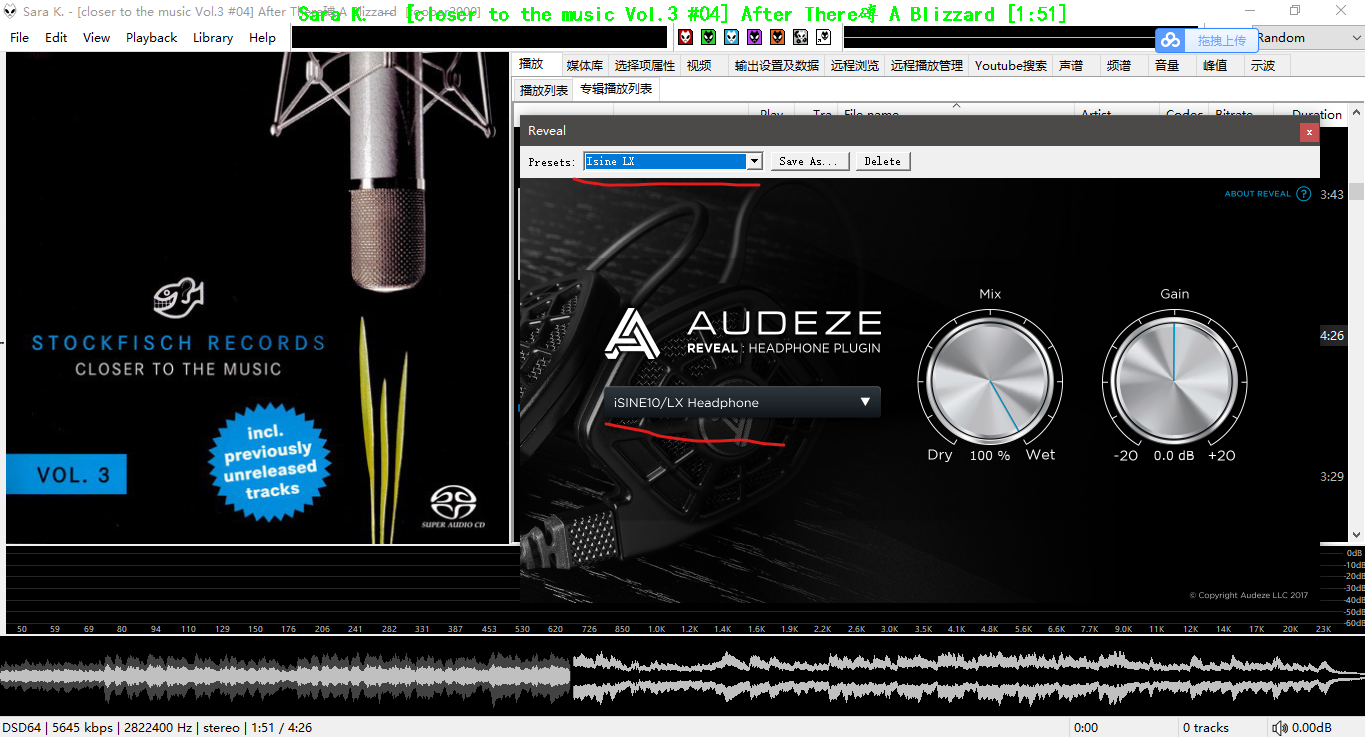
Task: Open the Playback menu
Action: pos(151,38)
